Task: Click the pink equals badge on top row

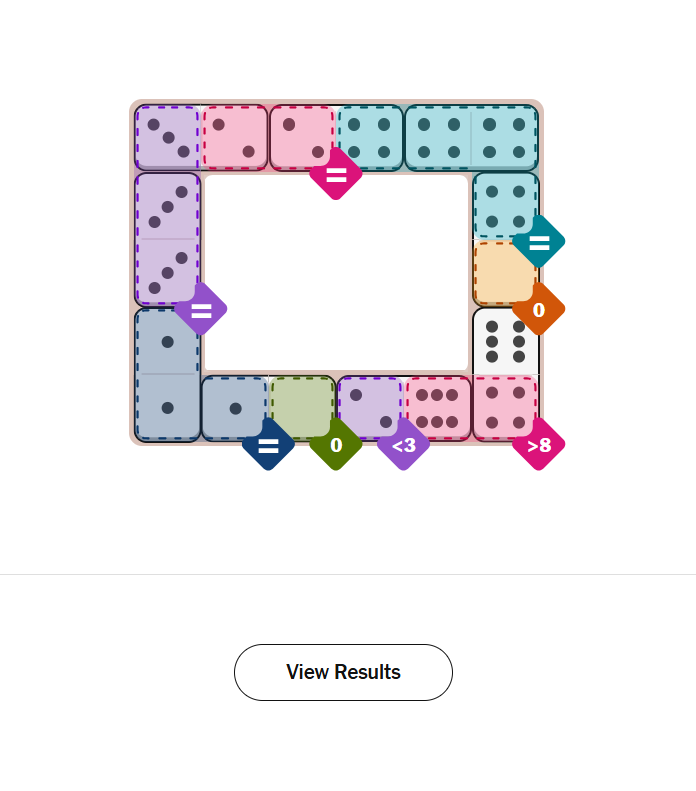Action: (336, 174)
